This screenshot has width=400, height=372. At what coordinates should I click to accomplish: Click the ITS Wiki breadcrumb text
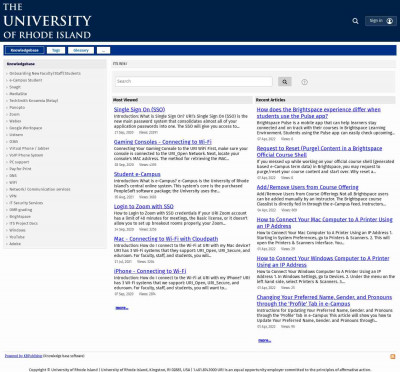tap(120, 64)
